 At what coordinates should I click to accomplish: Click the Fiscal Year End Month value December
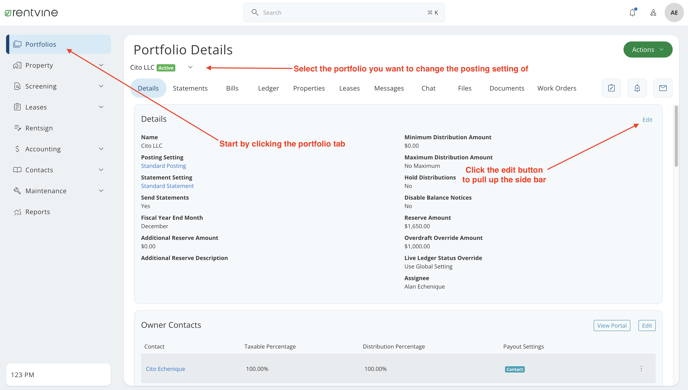(154, 226)
